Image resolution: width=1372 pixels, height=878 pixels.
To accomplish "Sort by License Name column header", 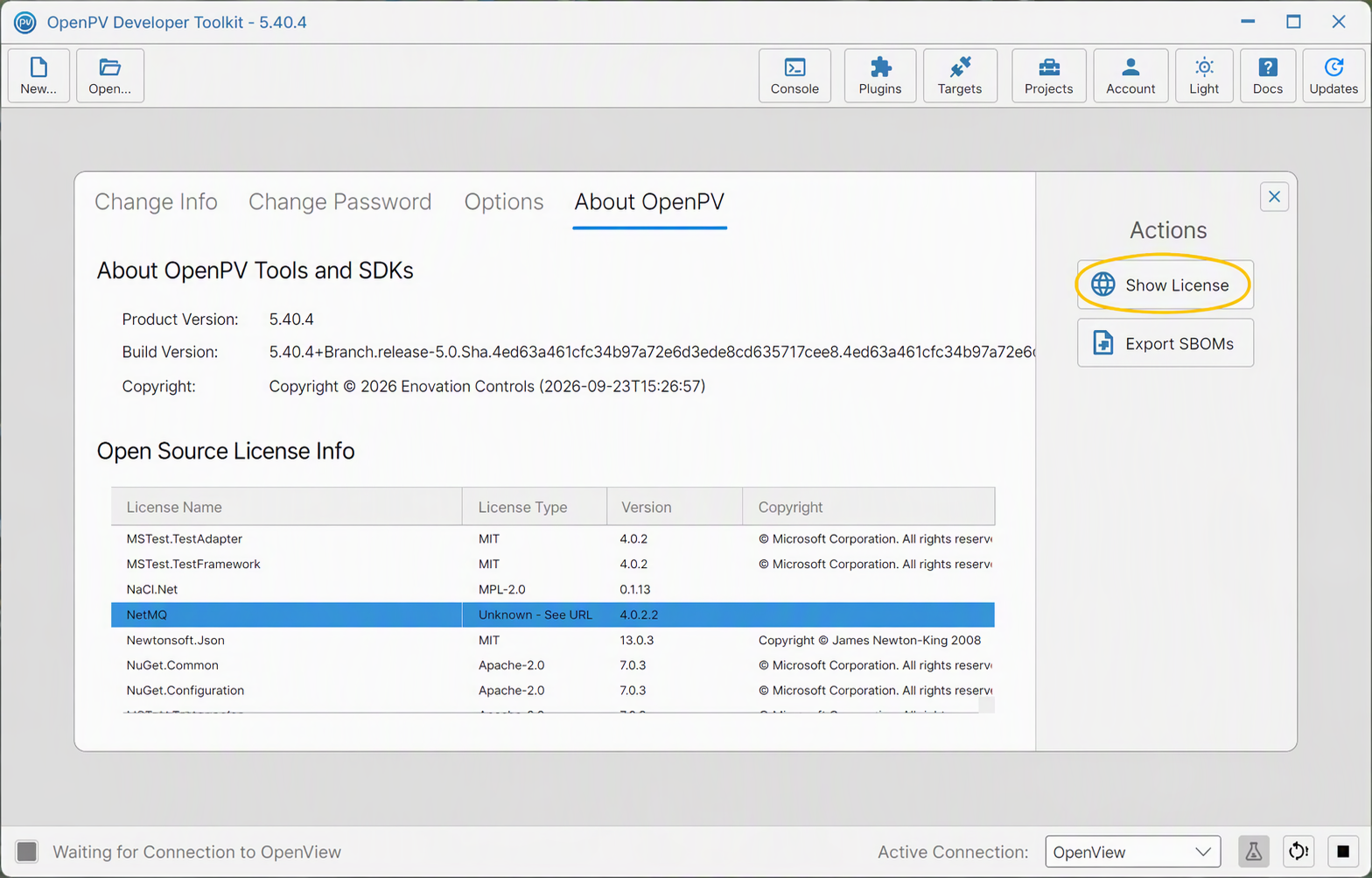I will [286, 507].
